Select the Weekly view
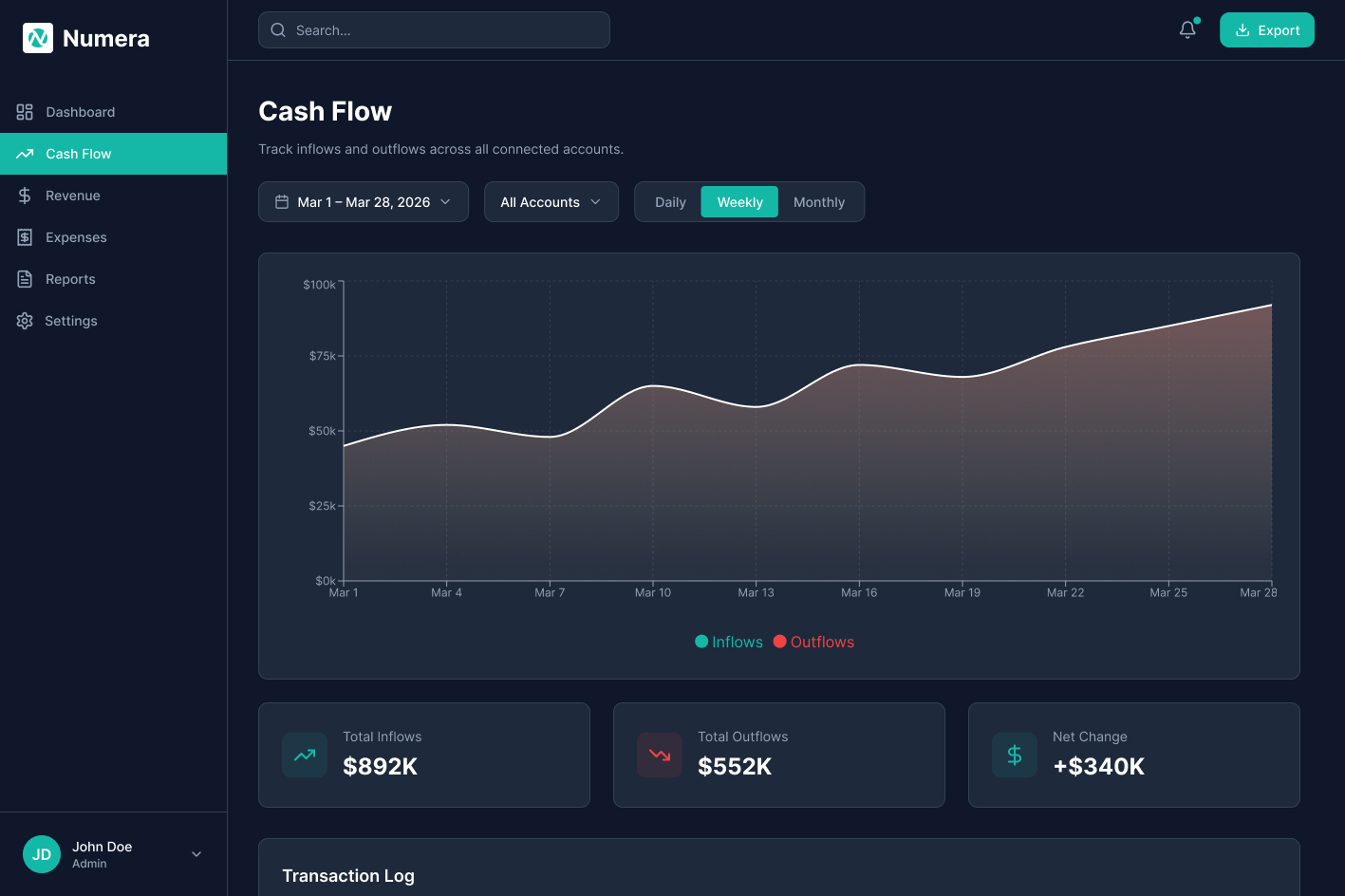The height and width of the screenshot is (896, 1345). coord(739,202)
